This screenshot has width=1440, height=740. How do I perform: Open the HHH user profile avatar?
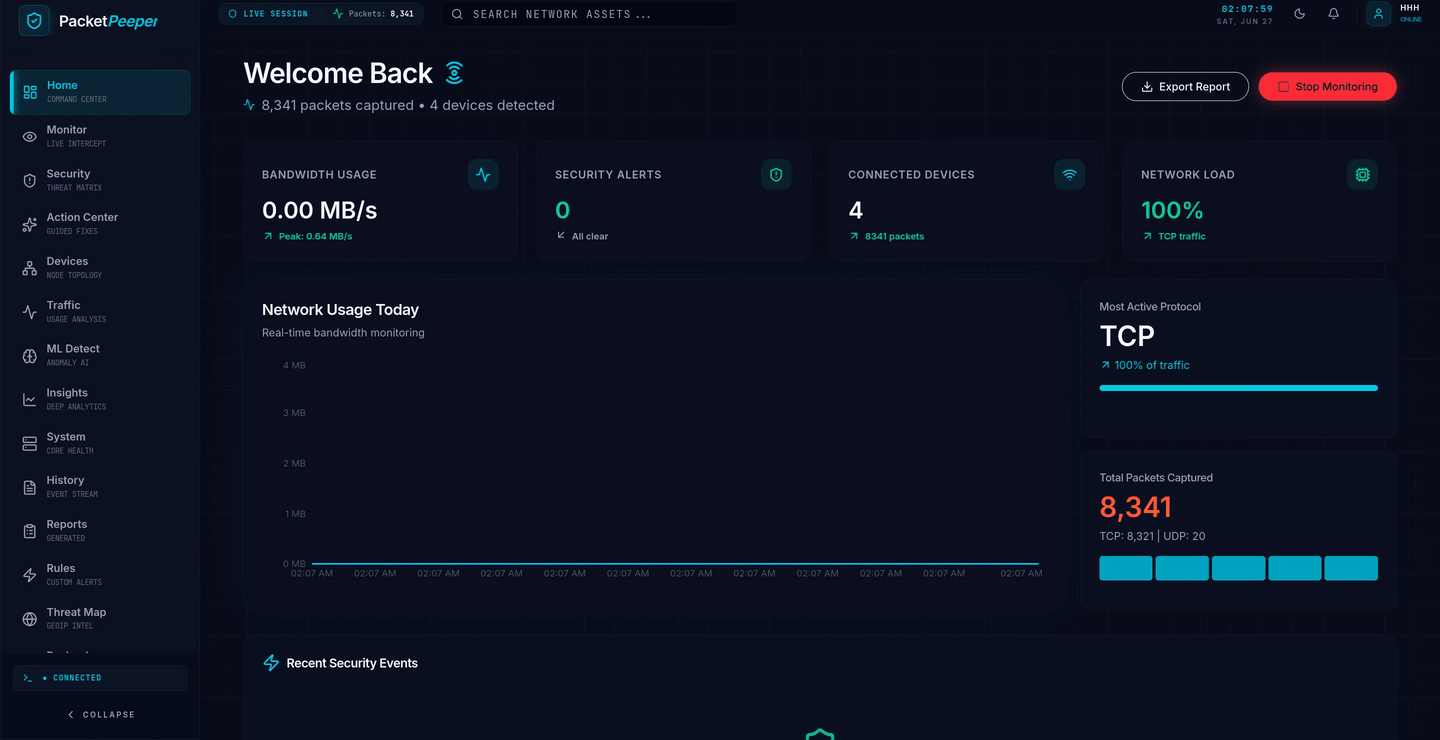[1379, 14]
